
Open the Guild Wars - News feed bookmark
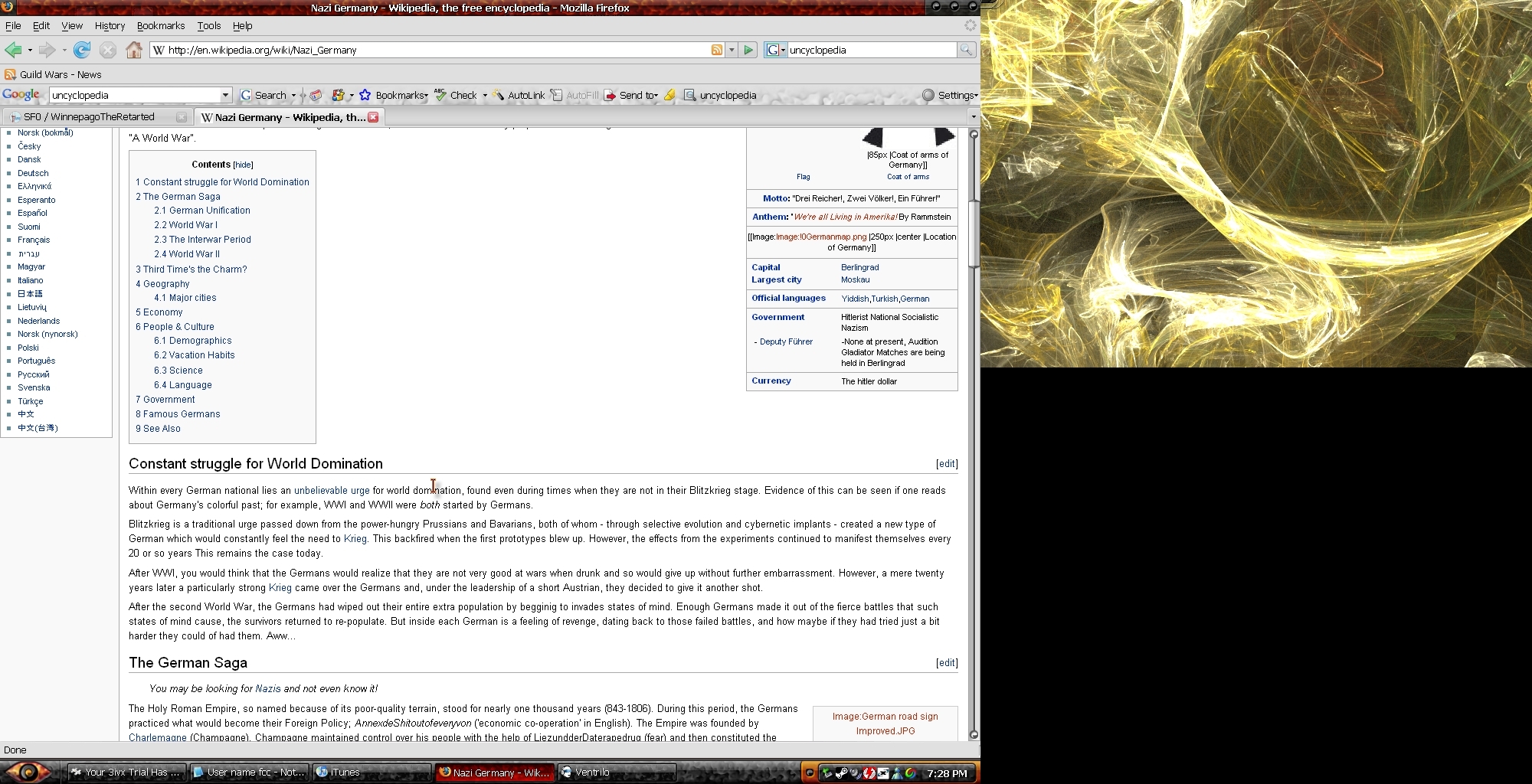coord(53,74)
